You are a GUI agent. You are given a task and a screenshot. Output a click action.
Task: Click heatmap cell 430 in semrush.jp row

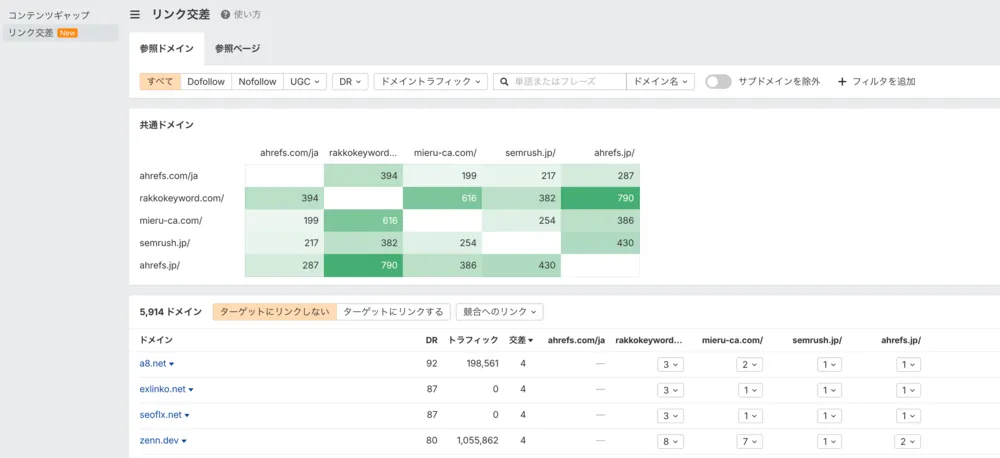[600, 243]
